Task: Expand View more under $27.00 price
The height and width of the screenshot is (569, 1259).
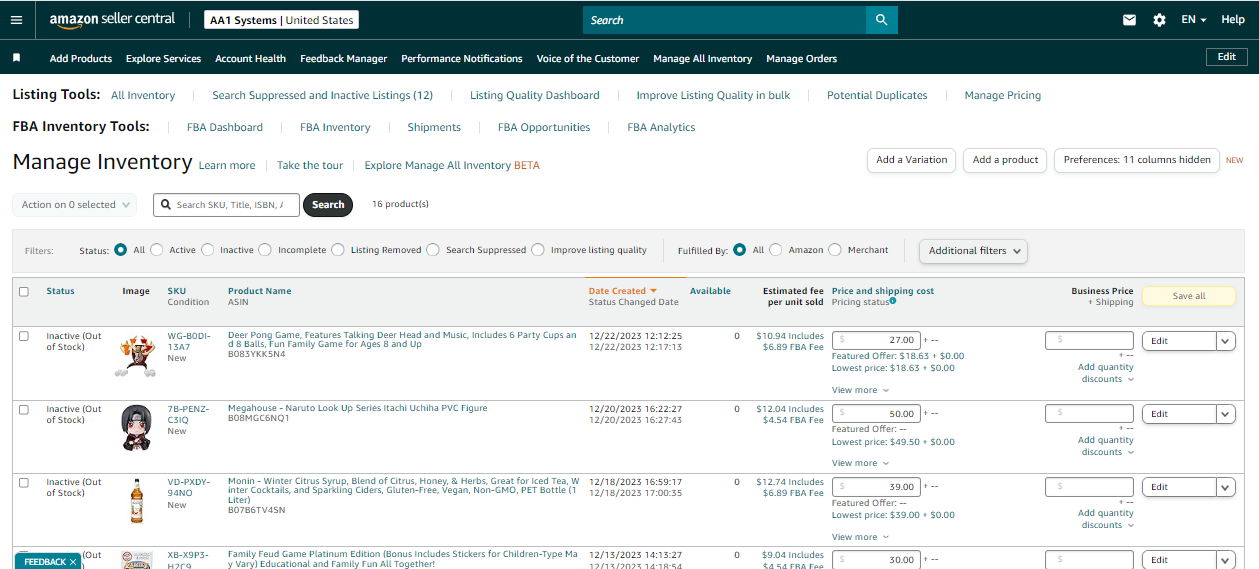Action: (x=860, y=390)
